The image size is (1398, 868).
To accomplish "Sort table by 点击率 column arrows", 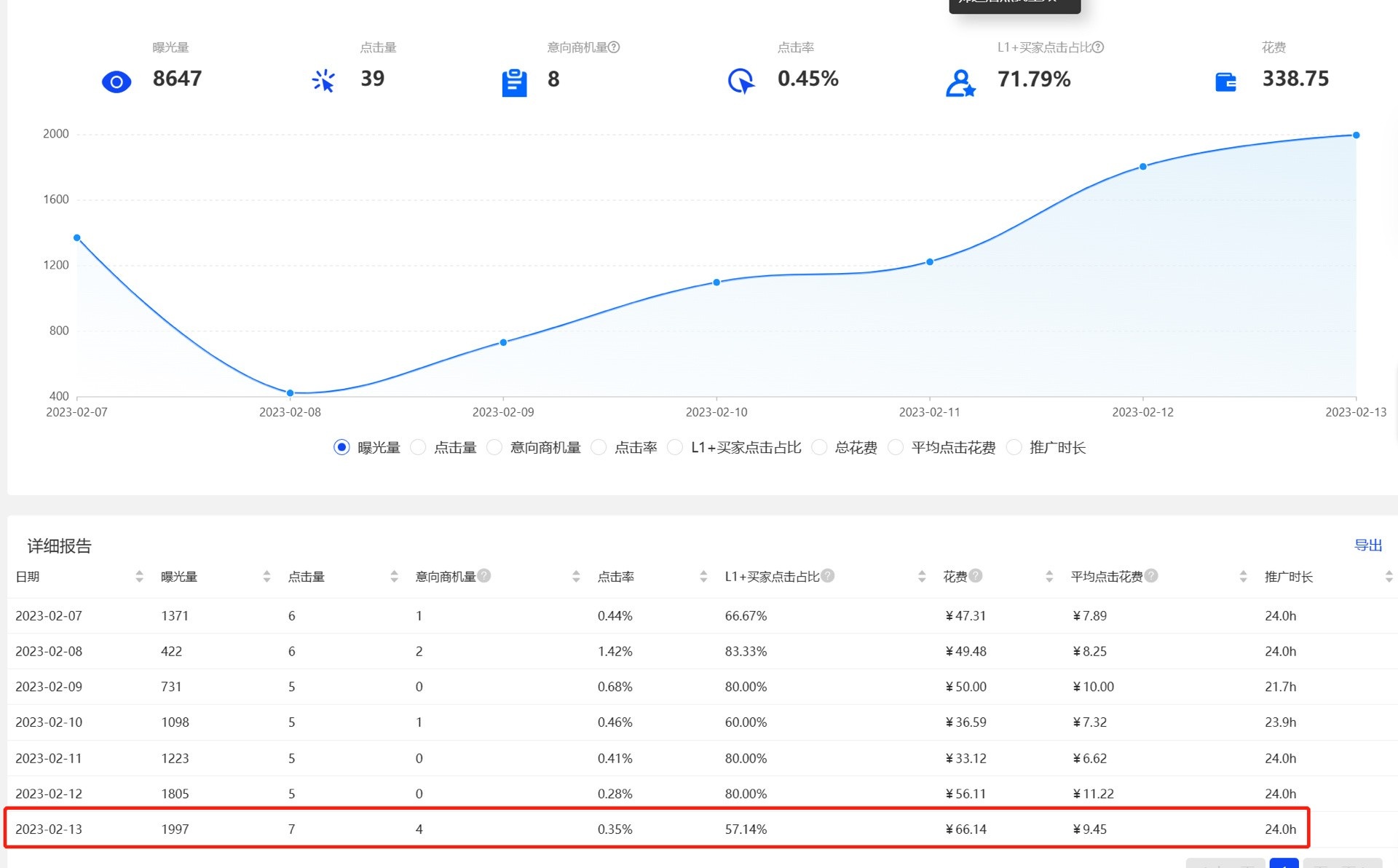I will (703, 577).
